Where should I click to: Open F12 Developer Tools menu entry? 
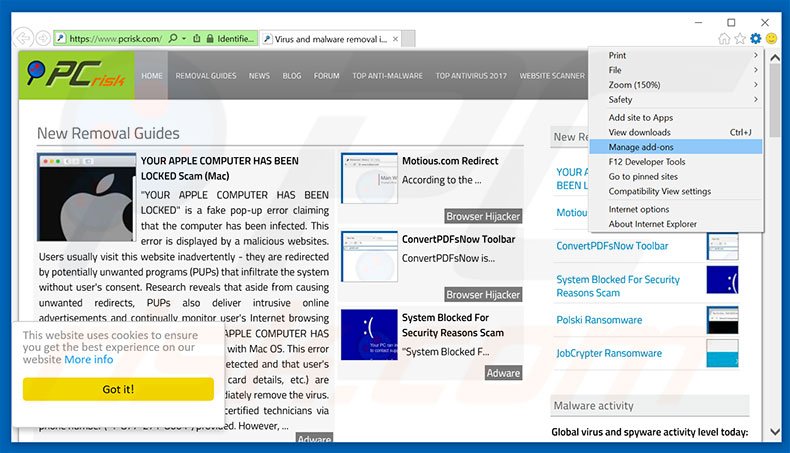point(647,162)
